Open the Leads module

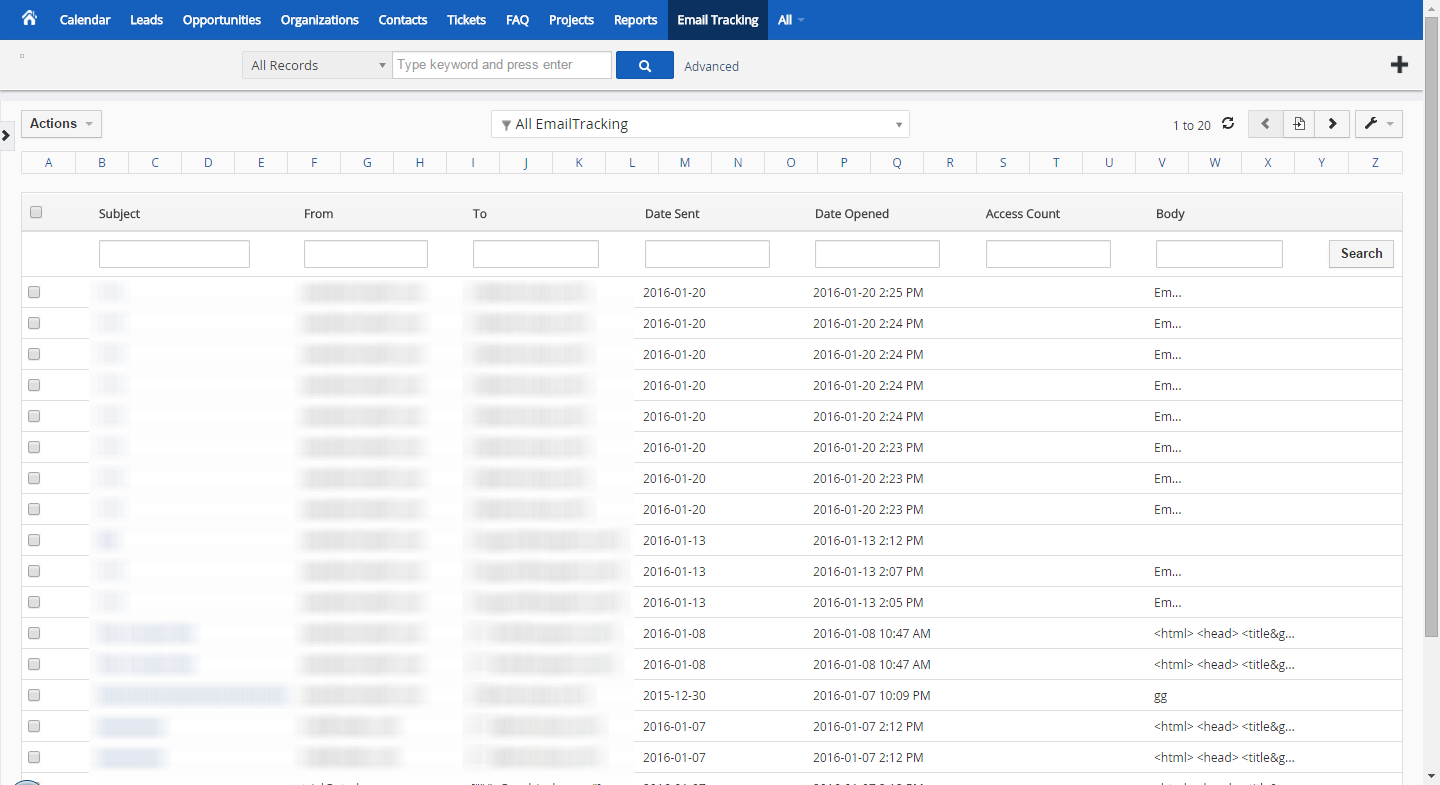[146, 20]
